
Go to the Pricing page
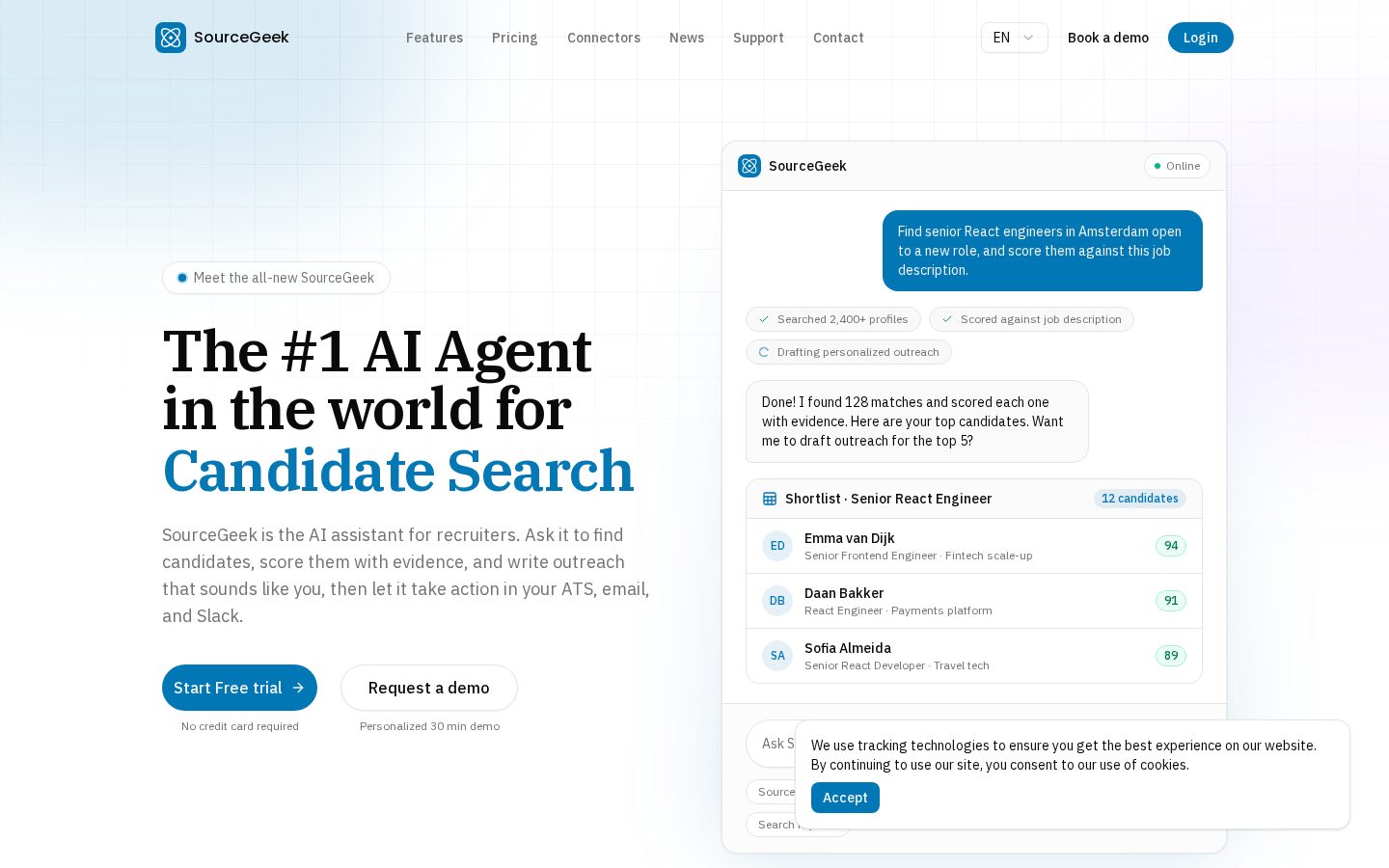pos(515,38)
